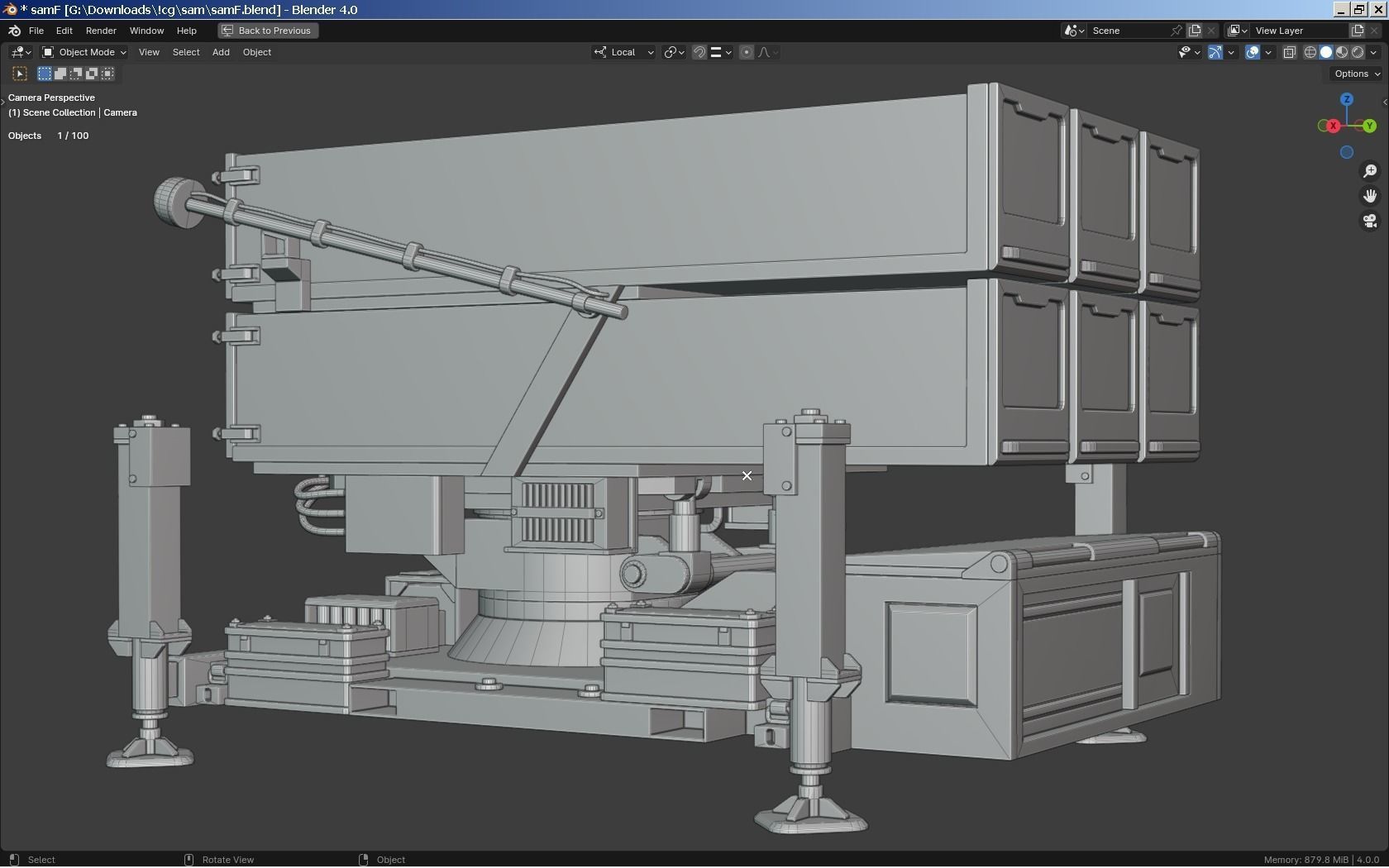Open the Edit menu

coord(64,31)
